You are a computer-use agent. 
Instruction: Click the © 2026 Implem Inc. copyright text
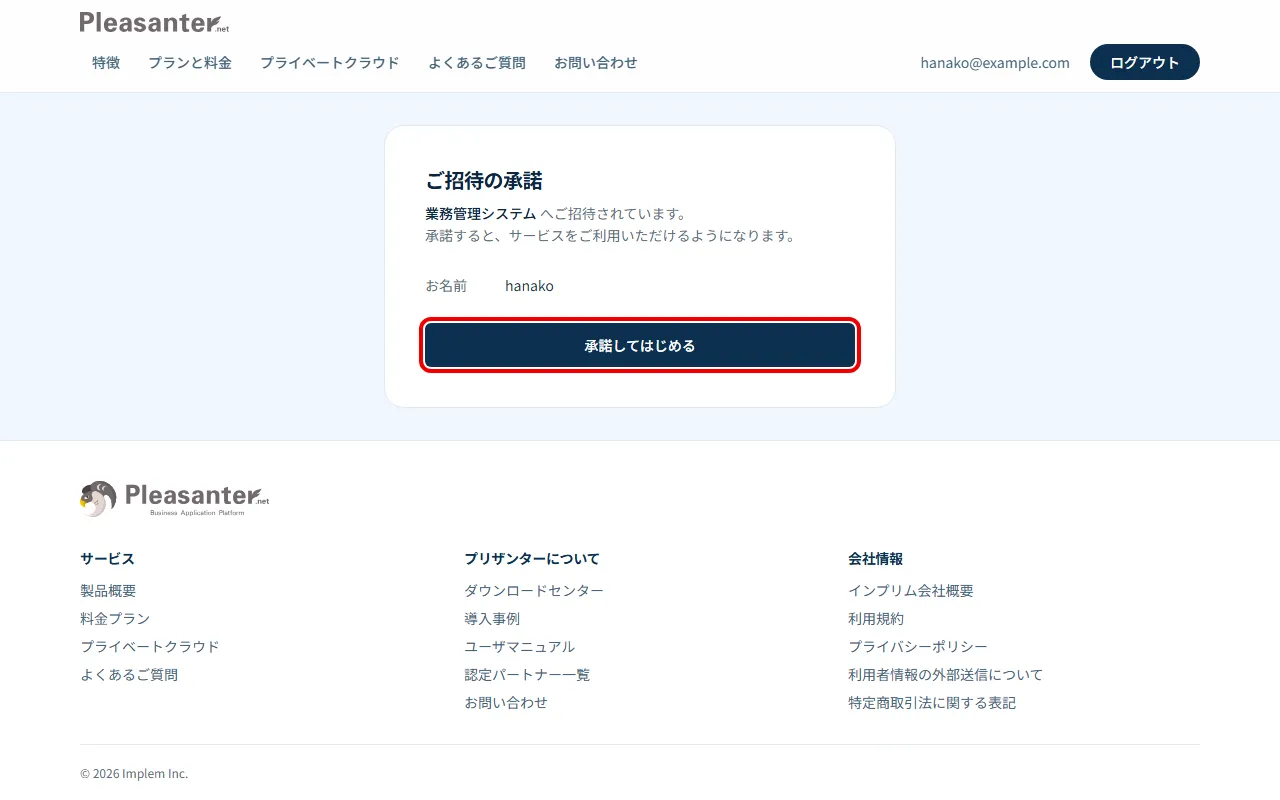(134, 774)
